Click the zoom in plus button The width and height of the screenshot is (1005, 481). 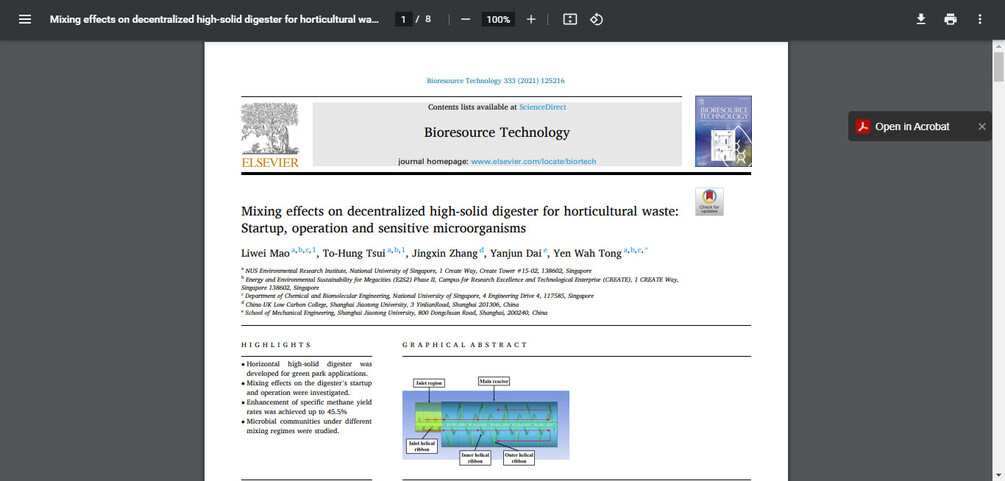(x=531, y=19)
